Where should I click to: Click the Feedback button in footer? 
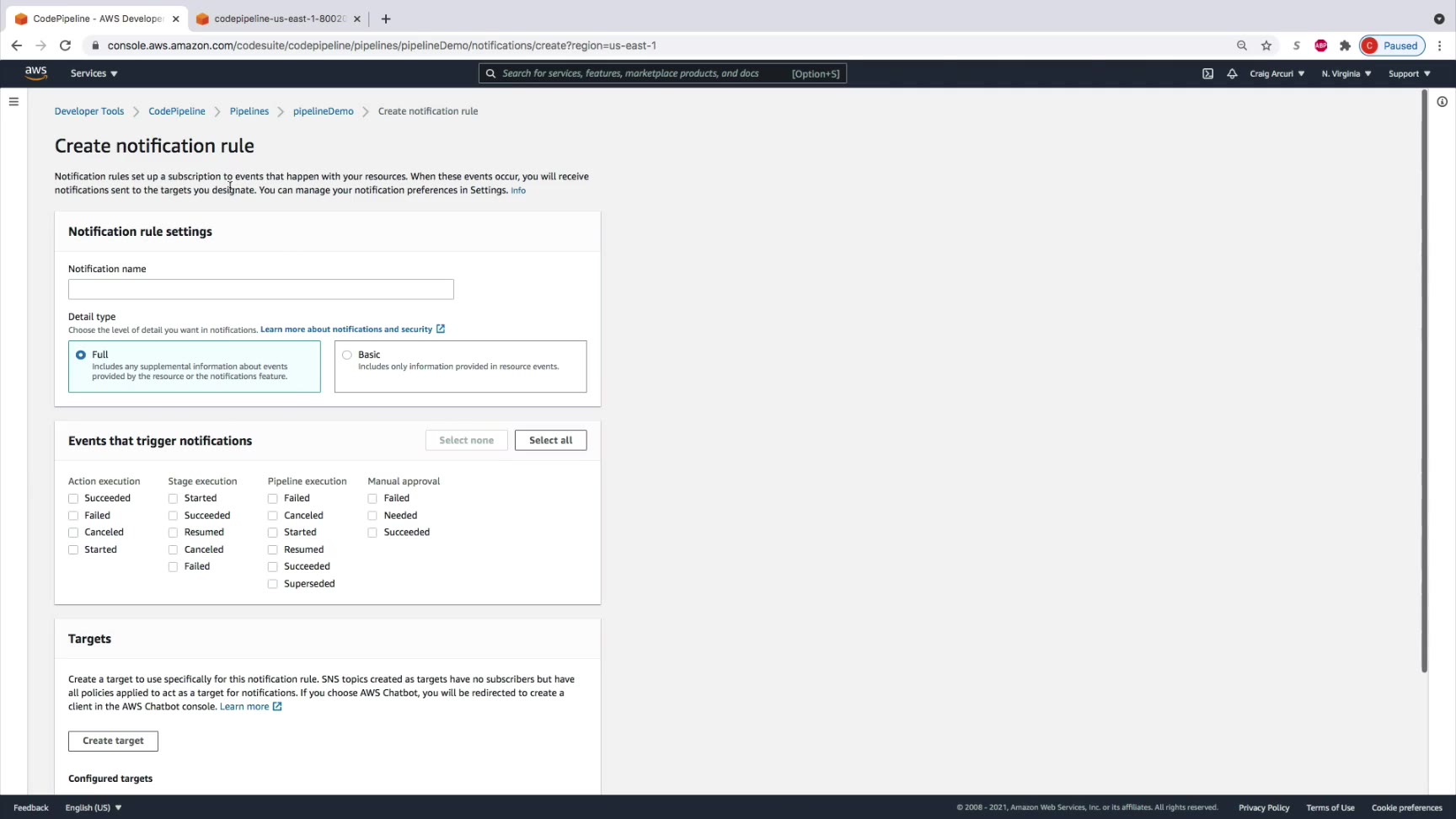coord(31,807)
